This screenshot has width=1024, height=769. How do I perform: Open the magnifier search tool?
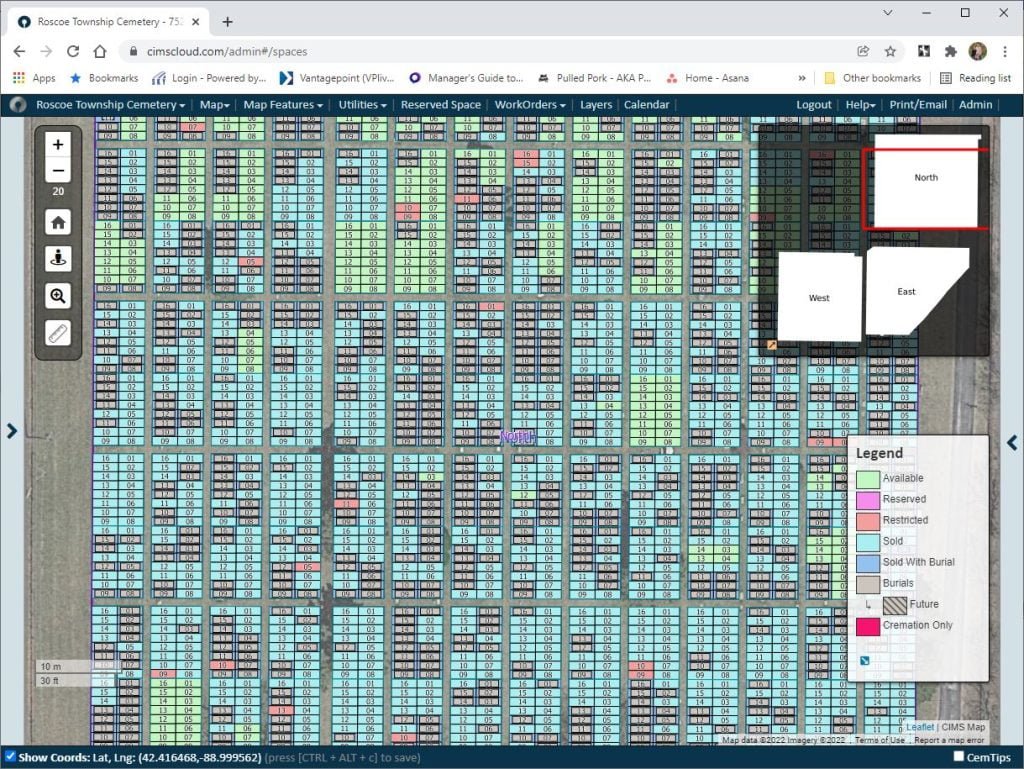click(x=58, y=295)
